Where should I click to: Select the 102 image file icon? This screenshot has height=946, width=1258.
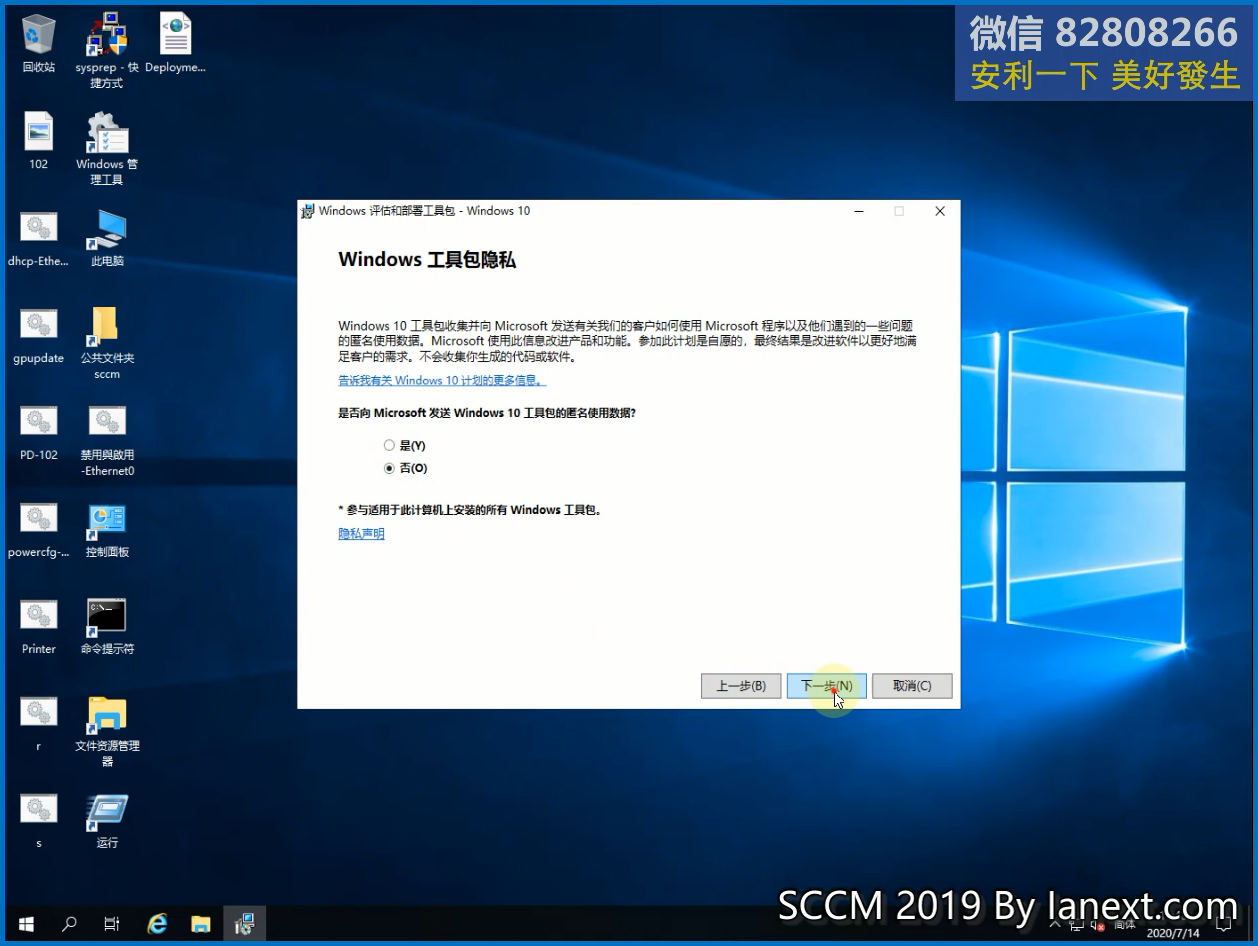tap(38, 141)
